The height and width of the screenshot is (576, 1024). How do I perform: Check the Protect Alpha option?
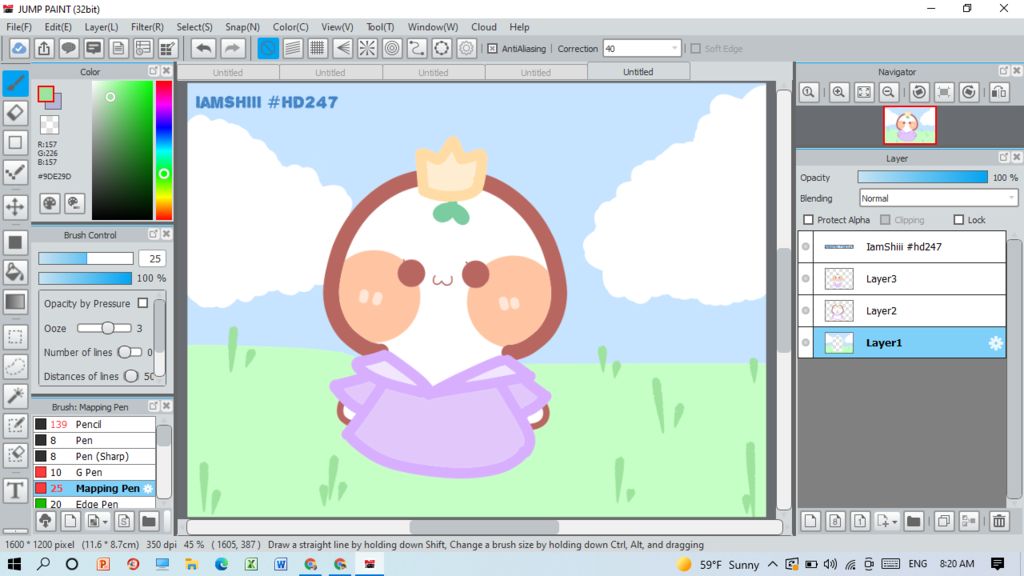[x=808, y=220]
